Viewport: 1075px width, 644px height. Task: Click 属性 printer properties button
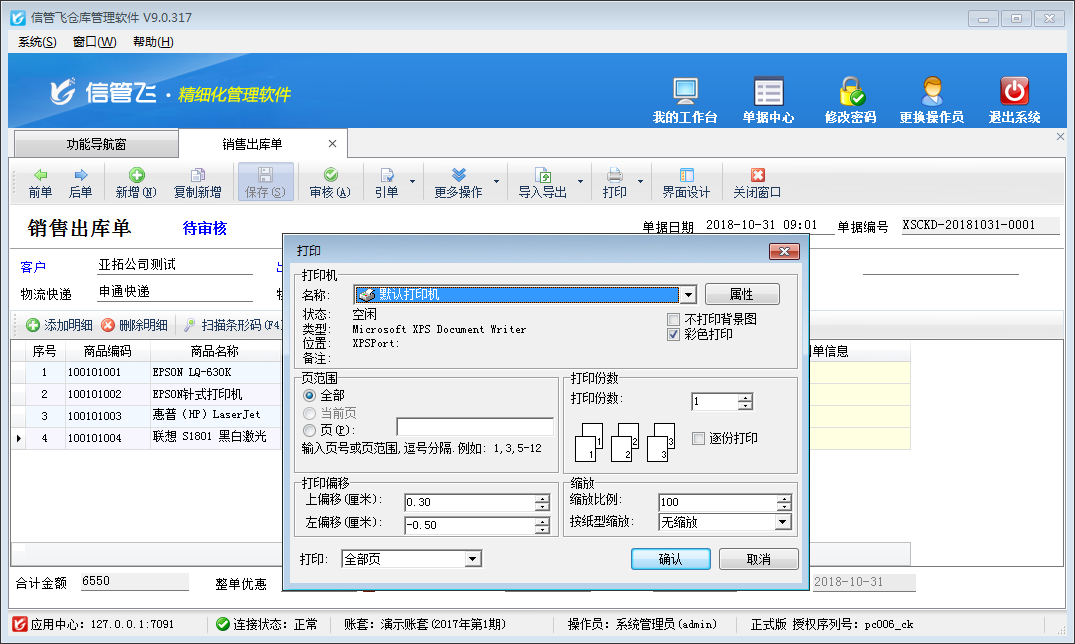741,294
